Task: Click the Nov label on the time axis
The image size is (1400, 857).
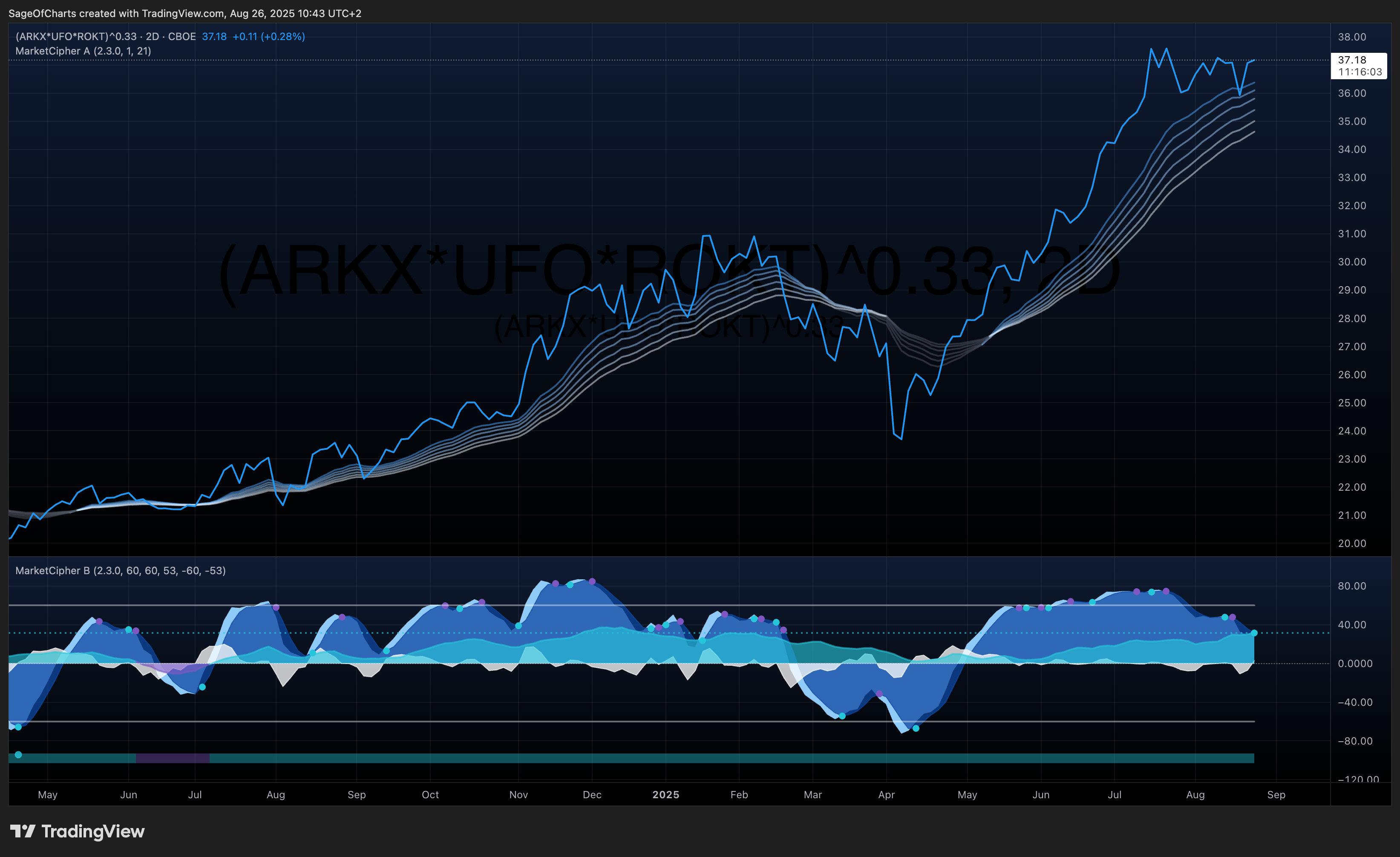Action: point(518,794)
